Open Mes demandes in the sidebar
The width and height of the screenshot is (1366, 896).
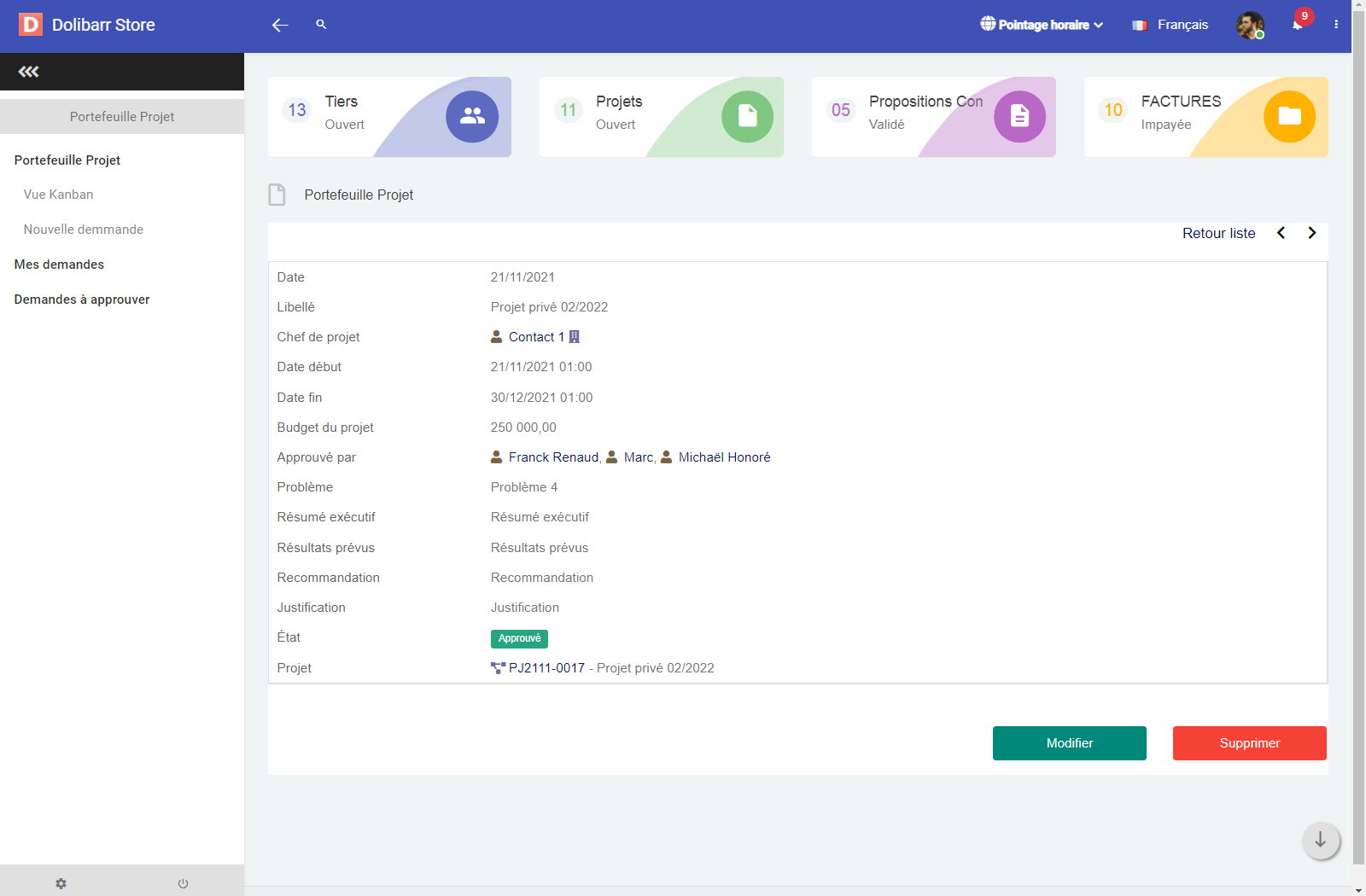click(x=59, y=265)
